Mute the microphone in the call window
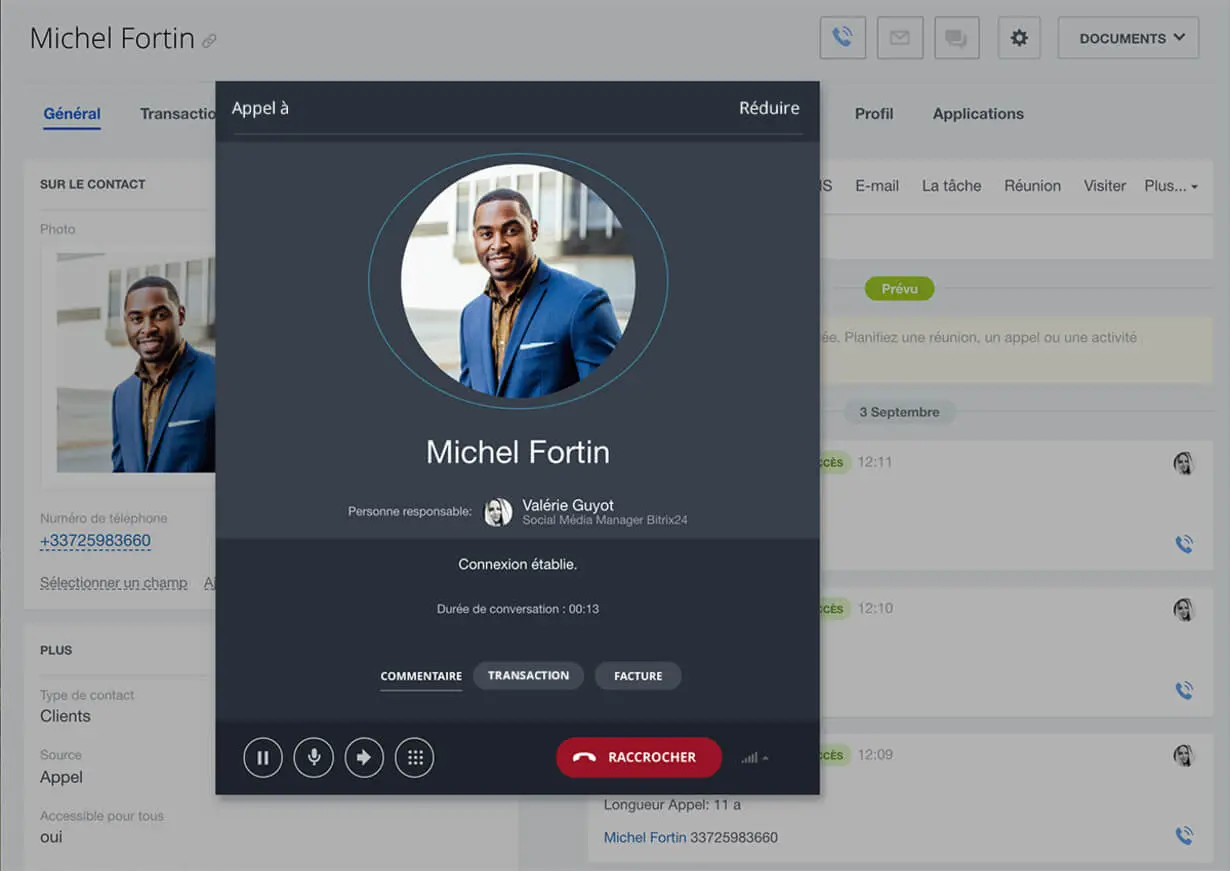The image size is (1230, 871). (314, 758)
